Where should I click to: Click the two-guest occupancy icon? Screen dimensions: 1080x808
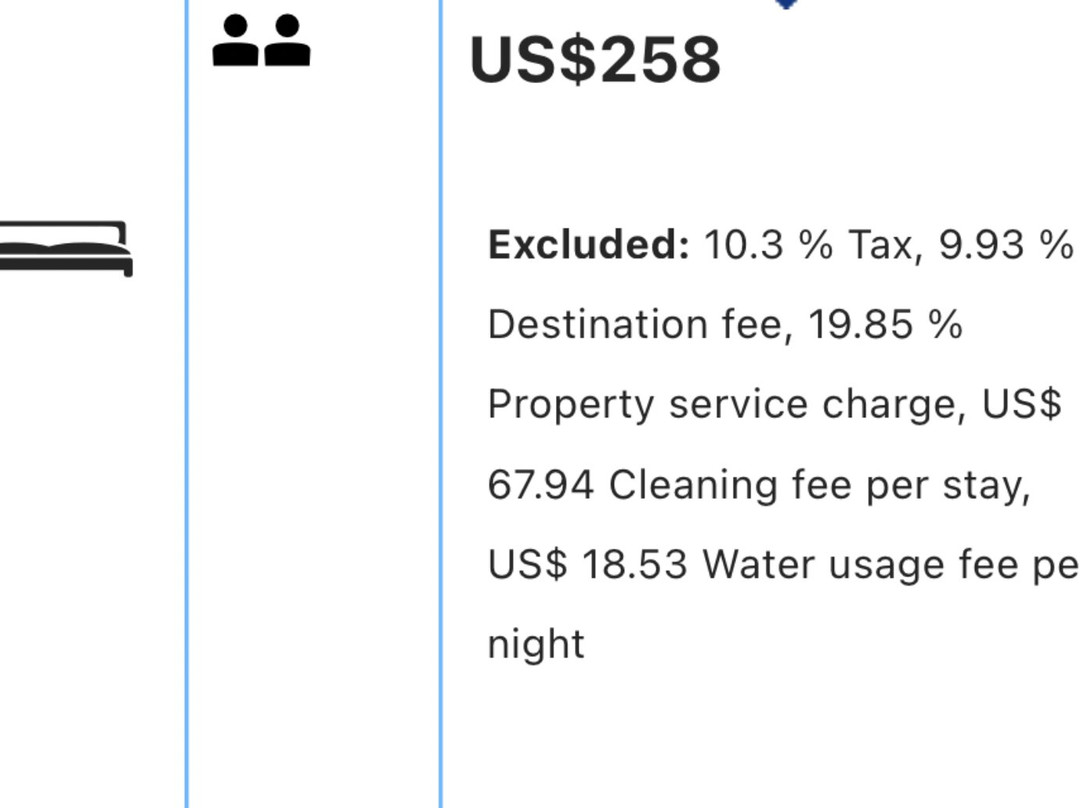(x=261, y=41)
